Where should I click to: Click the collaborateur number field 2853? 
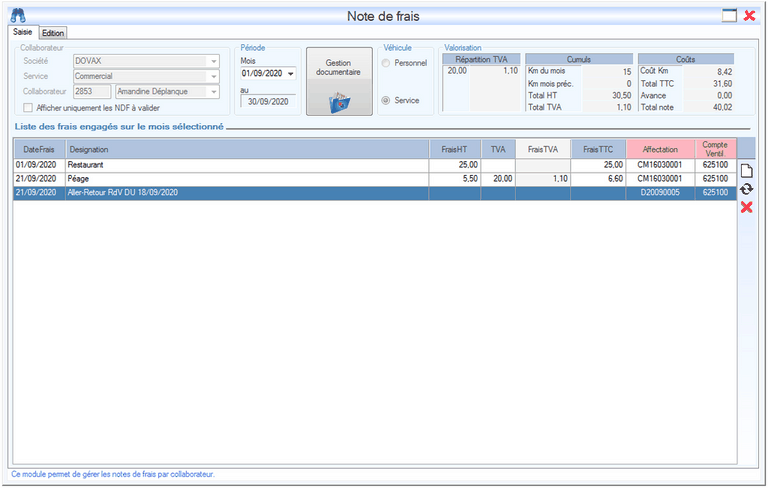(92, 92)
